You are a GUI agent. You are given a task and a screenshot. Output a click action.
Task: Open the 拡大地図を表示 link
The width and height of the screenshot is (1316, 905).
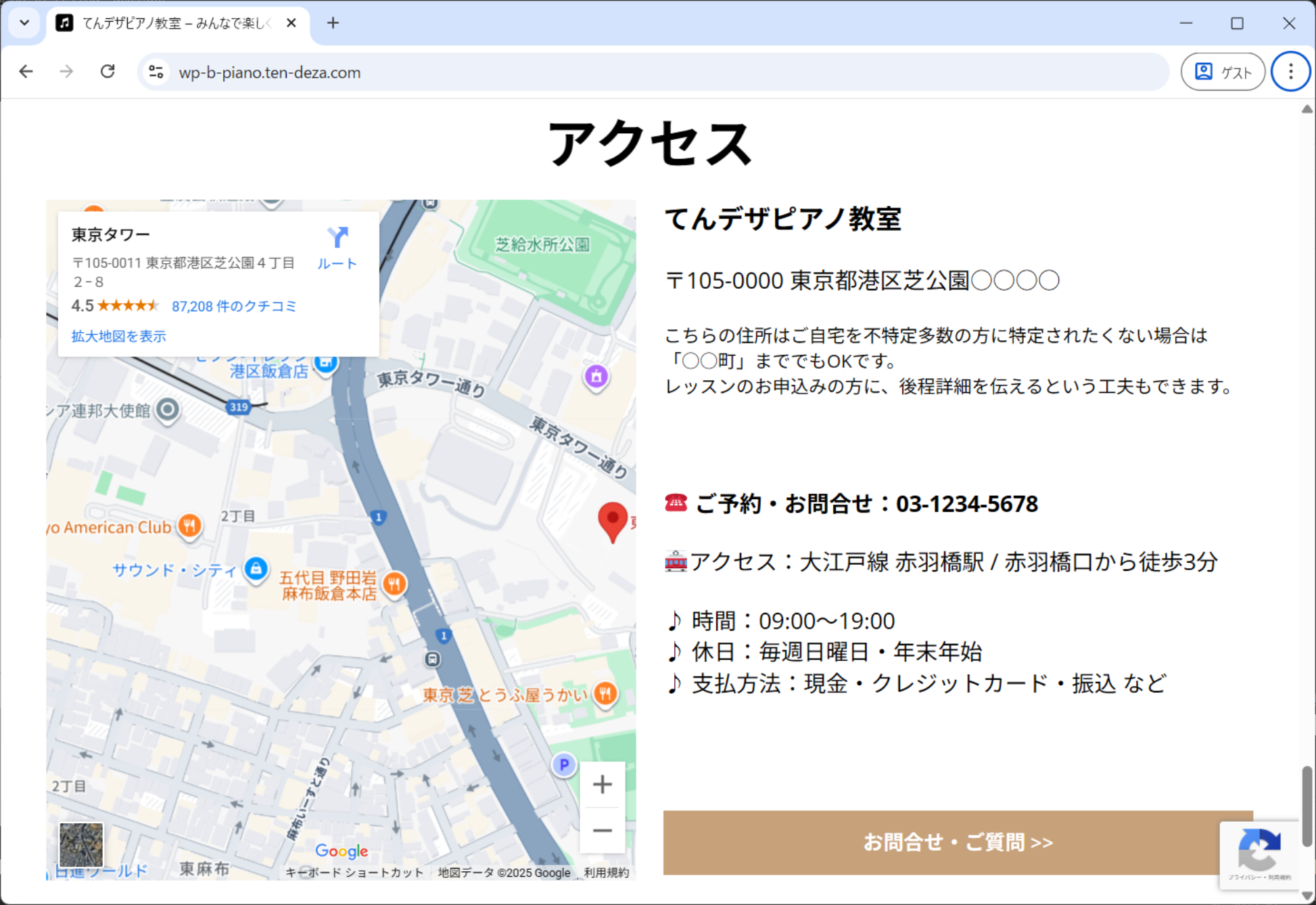[x=118, y=336]
